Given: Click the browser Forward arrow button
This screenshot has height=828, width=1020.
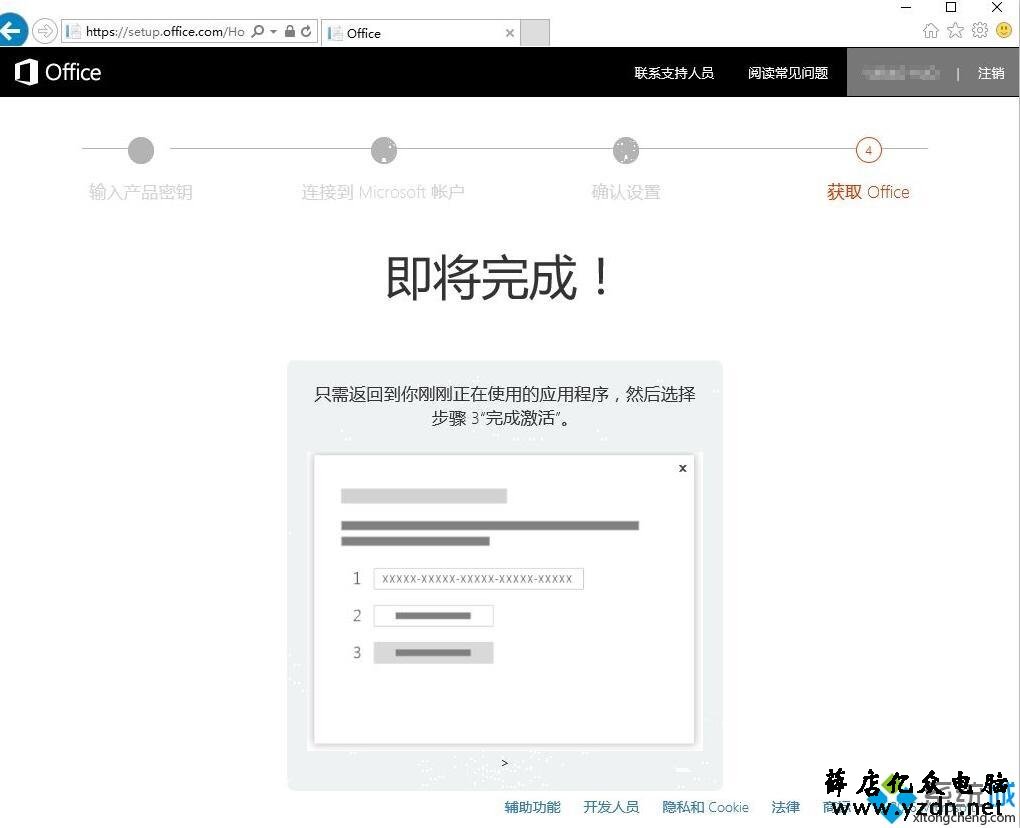Looking at the screenshot, I should point(44,31).
